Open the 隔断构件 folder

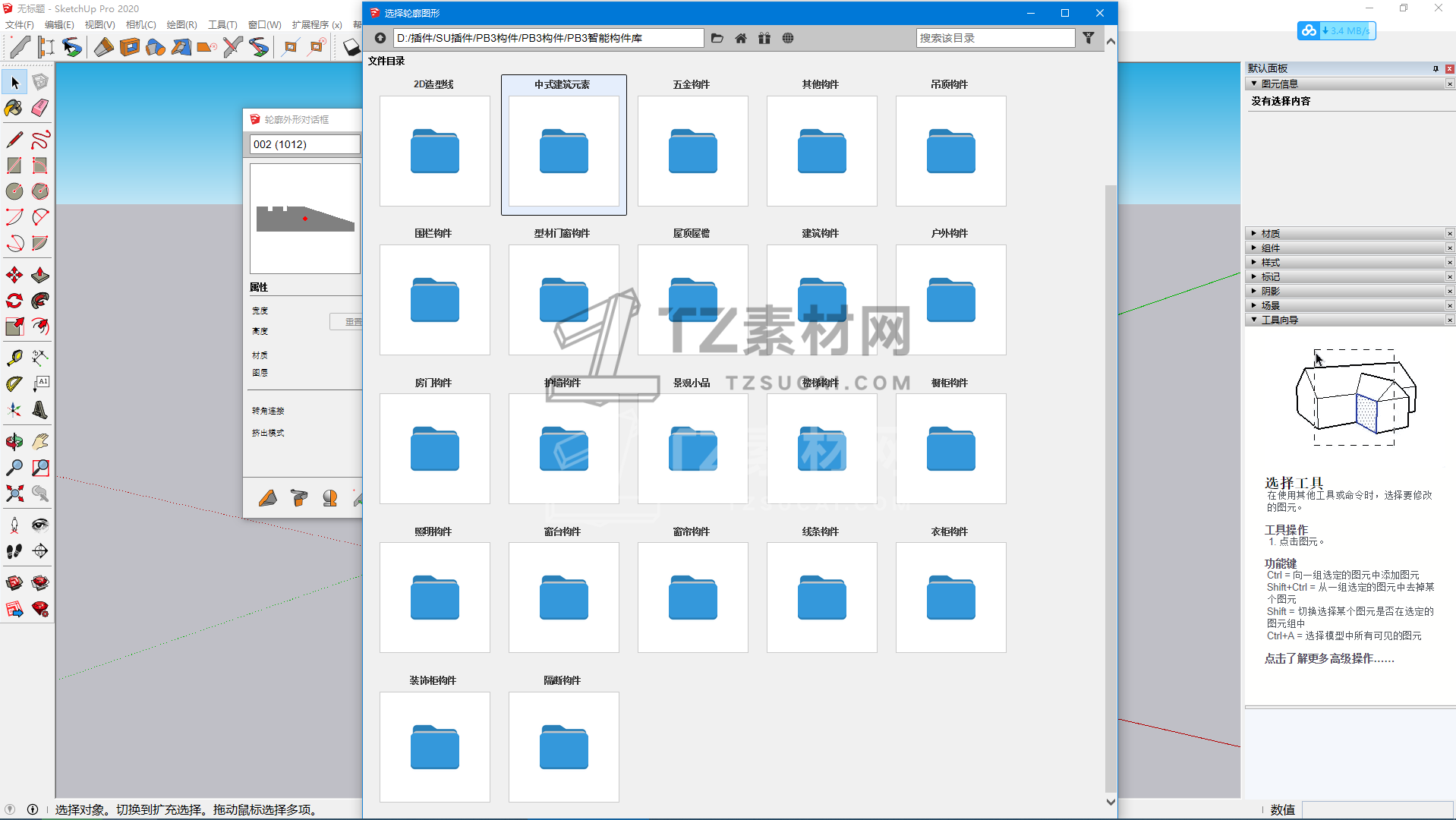[564, 747]
